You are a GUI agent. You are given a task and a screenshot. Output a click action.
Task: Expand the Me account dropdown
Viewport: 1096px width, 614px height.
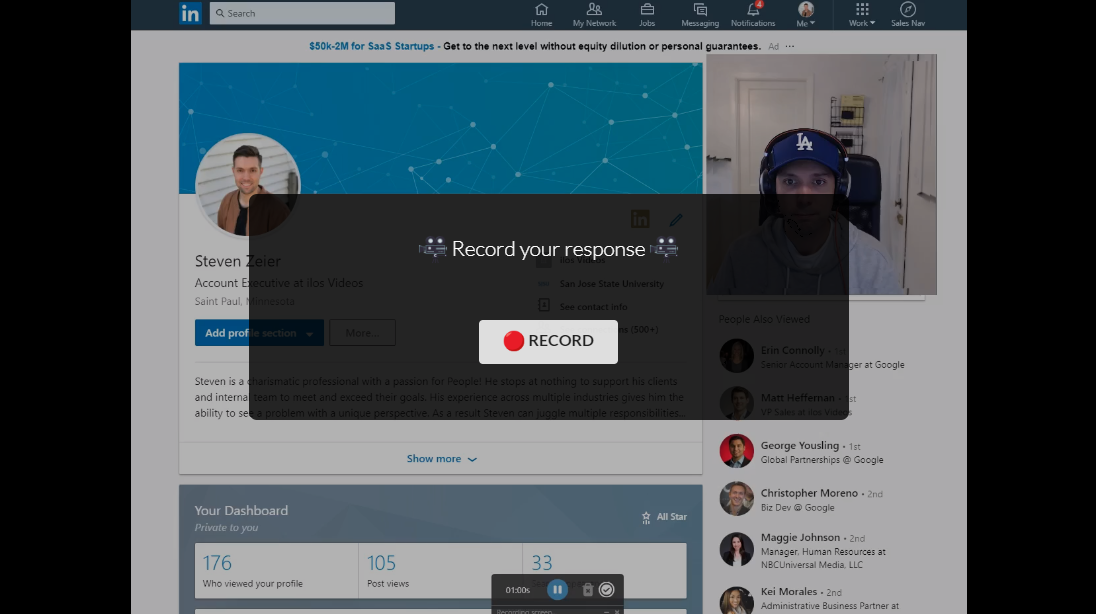click(x=805, y=14)
